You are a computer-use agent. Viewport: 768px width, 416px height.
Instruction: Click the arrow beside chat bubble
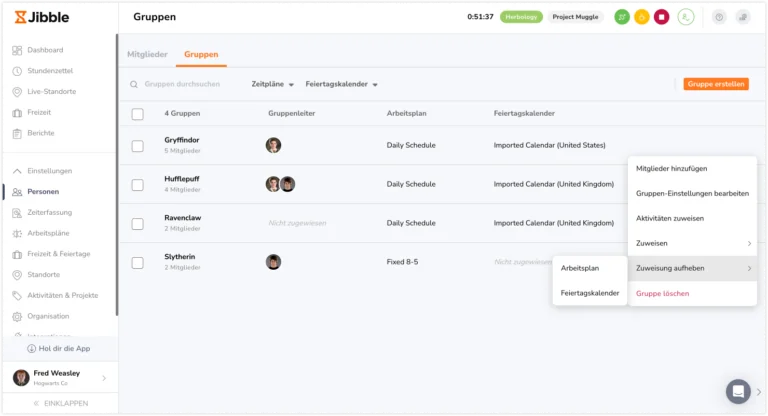point(759,392)
